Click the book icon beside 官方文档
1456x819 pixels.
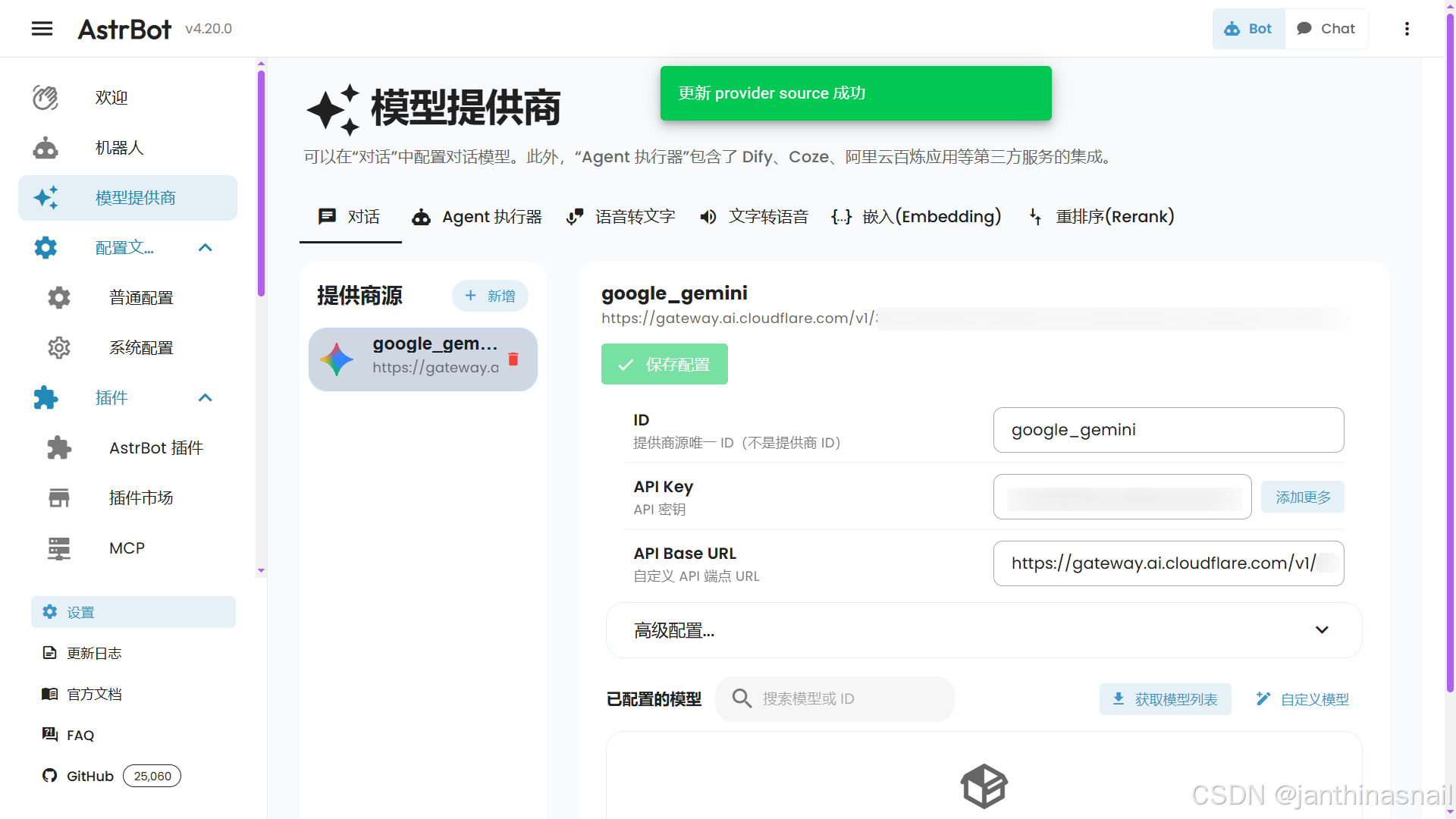pos(50,694)
